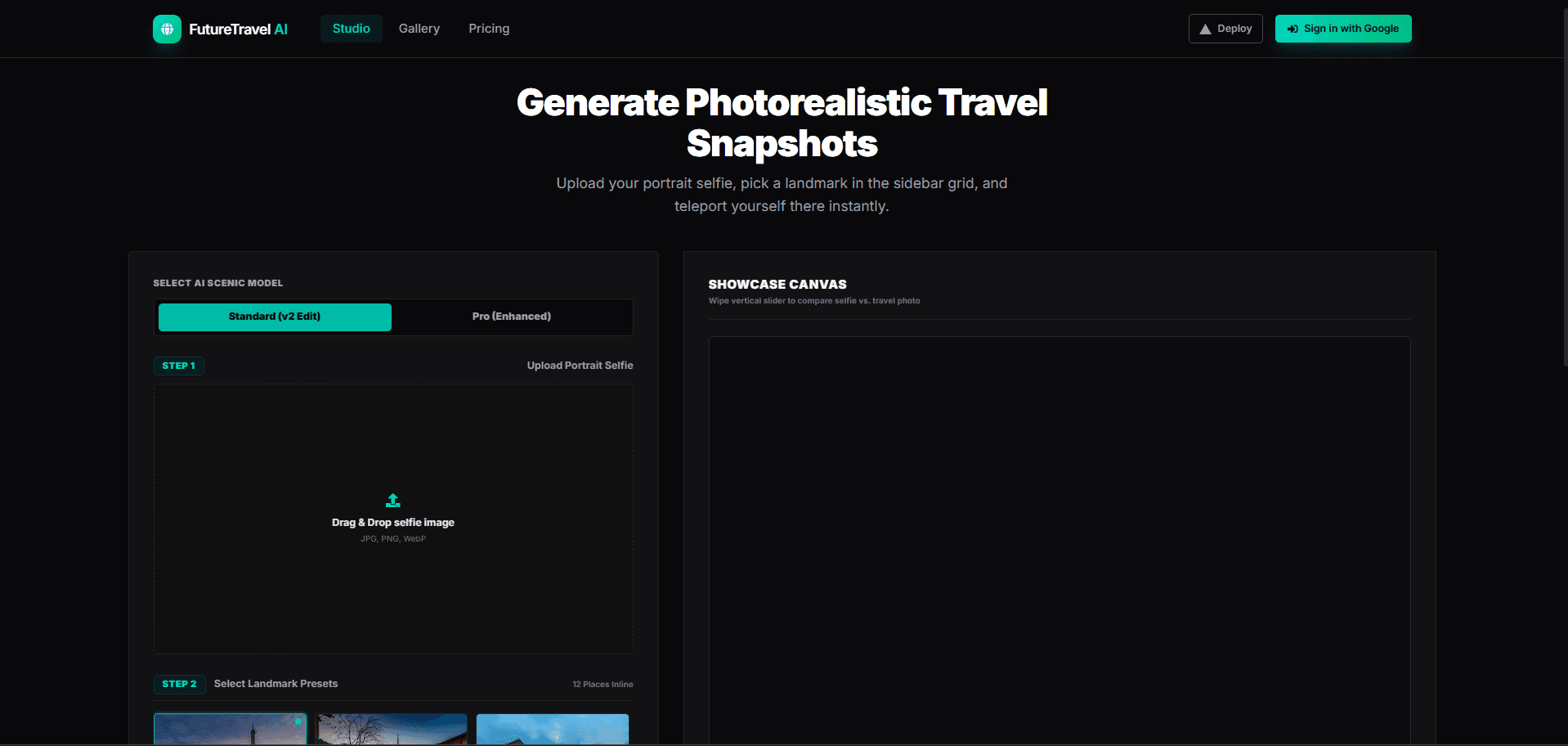Screen dimensions: 1568x746
Task: Click the 'Wipe vertical slider to compare' hint
Action: click(814, 301)
